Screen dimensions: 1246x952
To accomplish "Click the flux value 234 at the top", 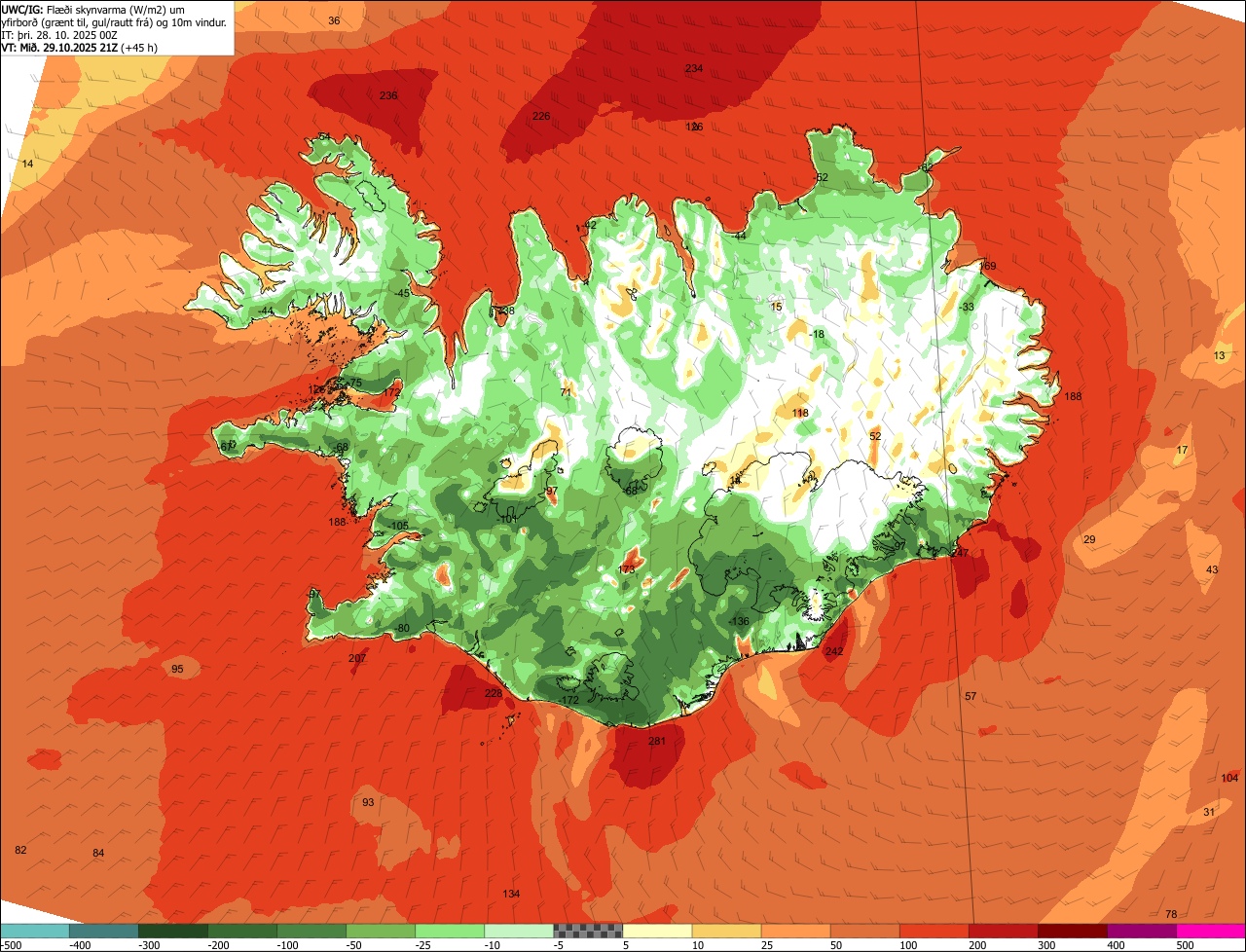I will (694, 68).
